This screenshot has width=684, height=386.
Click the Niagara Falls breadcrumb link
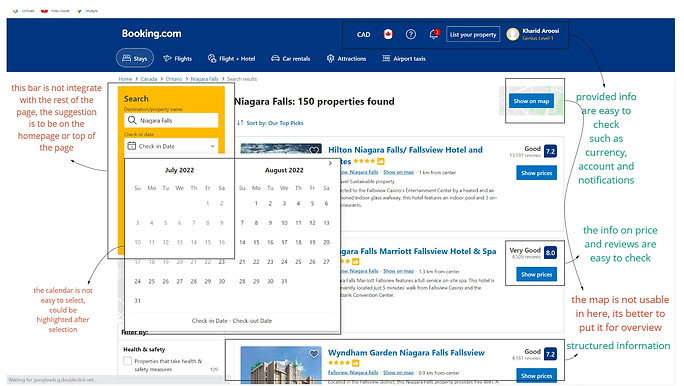point(204,79)
